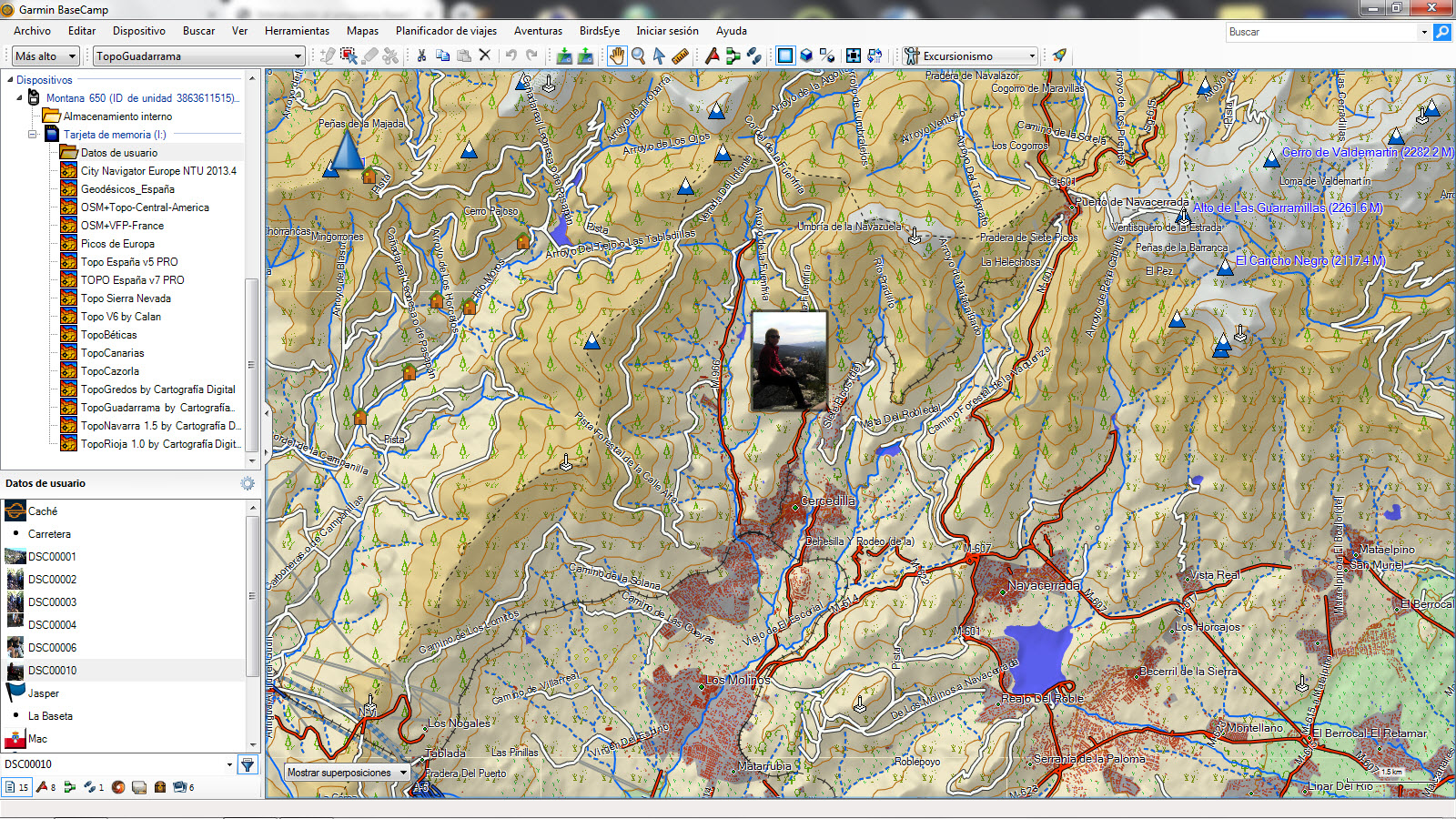This screenshot has width=1456, height=819.
Task: Collapse the Montana 650 device node
Action: click(19, 98)
